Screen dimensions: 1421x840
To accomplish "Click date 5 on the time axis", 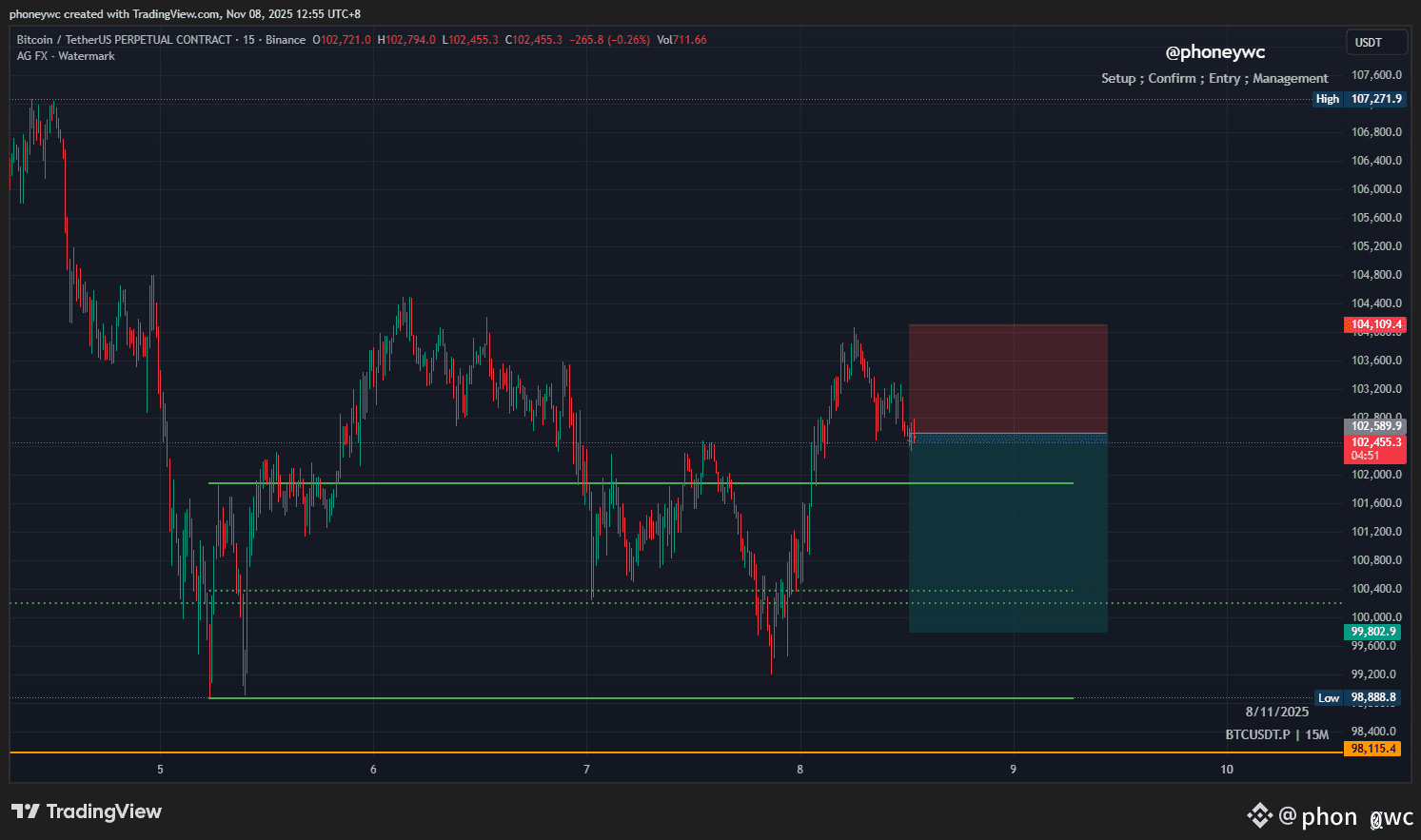I will pyautogui.click(x=160, y=770).
